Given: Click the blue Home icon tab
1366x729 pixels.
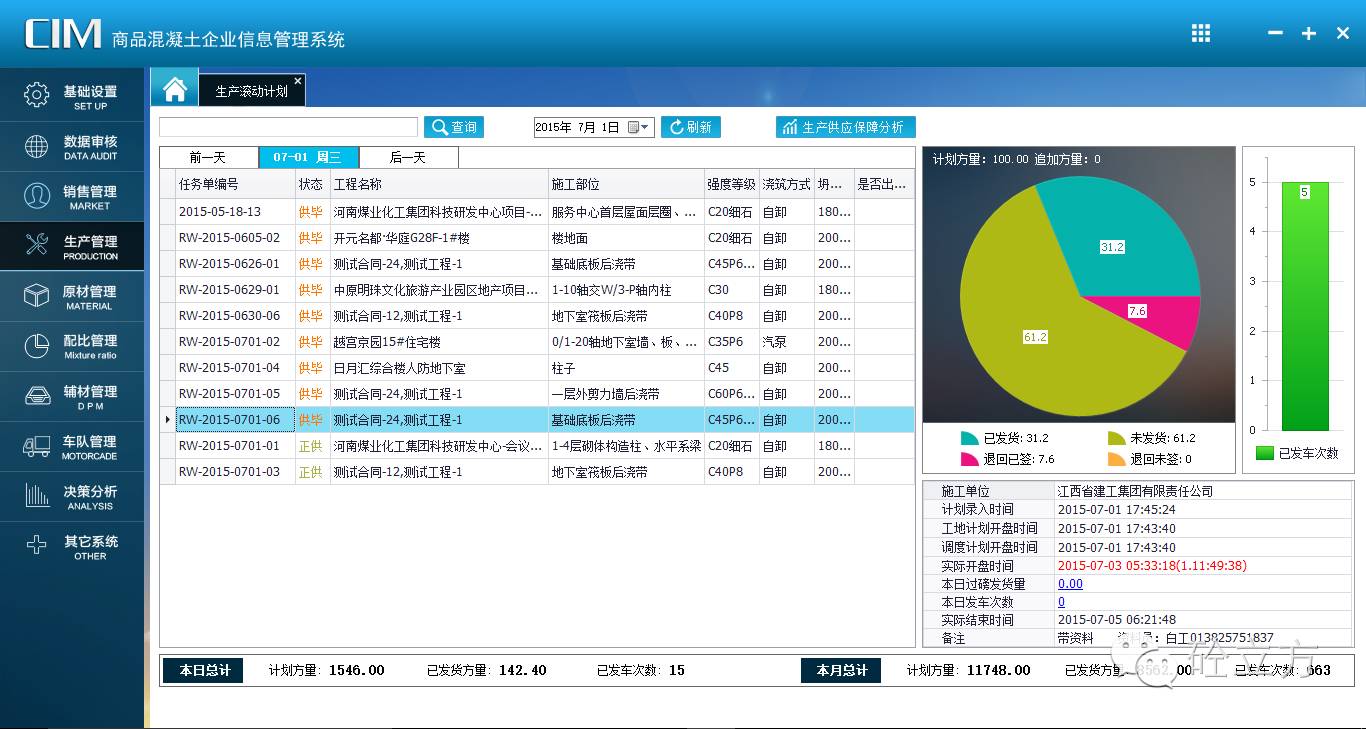Looking at the screenshot, I should pos(174,88).
